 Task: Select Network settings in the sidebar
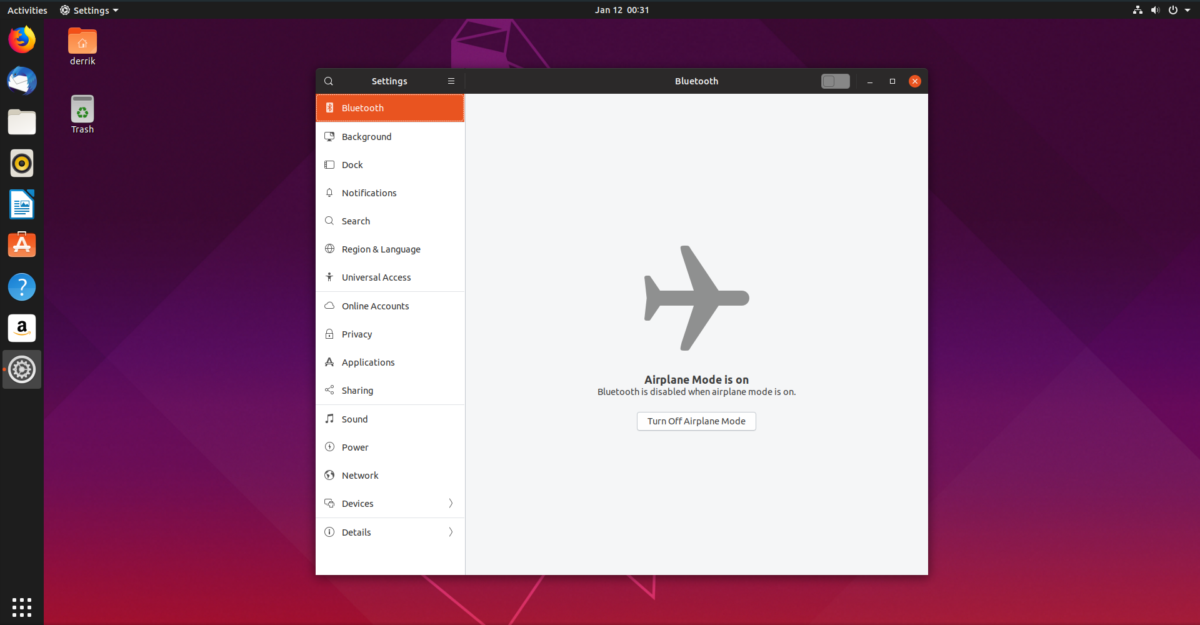[x=360, y=475]
